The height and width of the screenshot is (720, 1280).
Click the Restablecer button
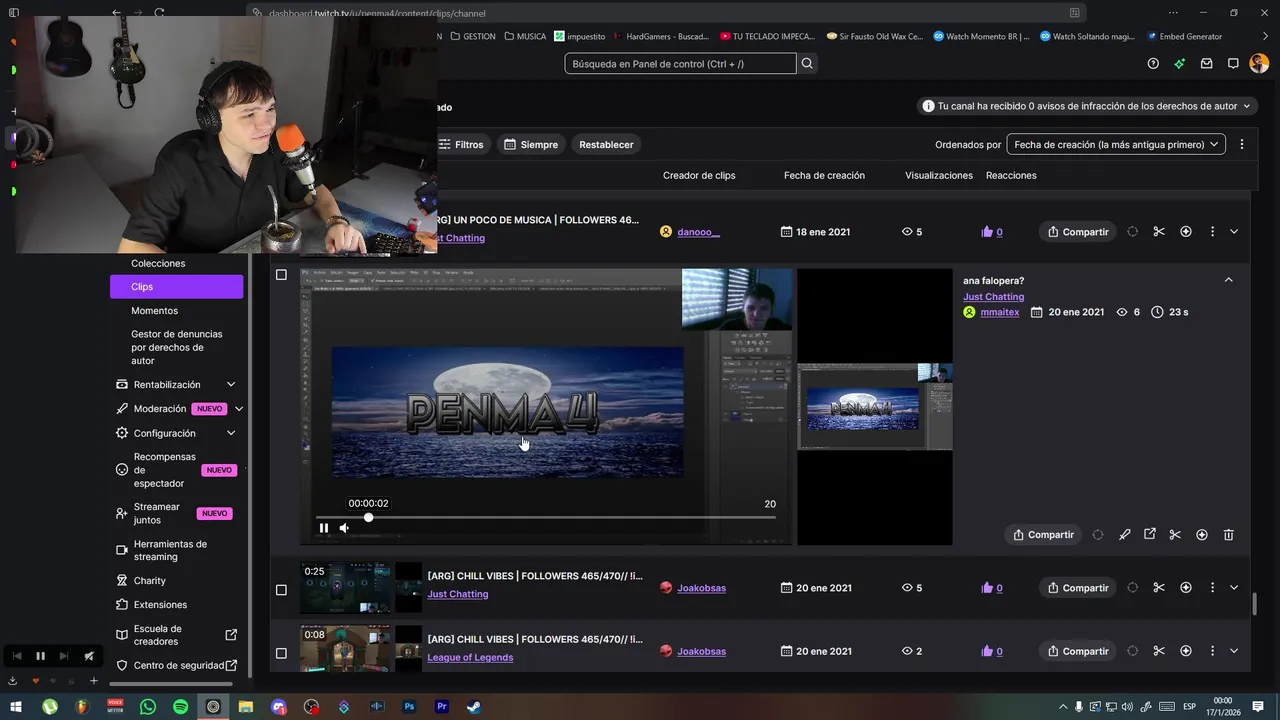(606, 144)
